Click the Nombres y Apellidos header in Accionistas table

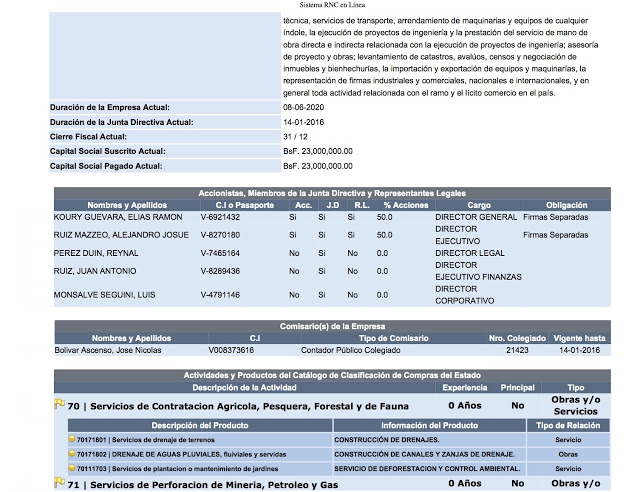click(127, 205)
